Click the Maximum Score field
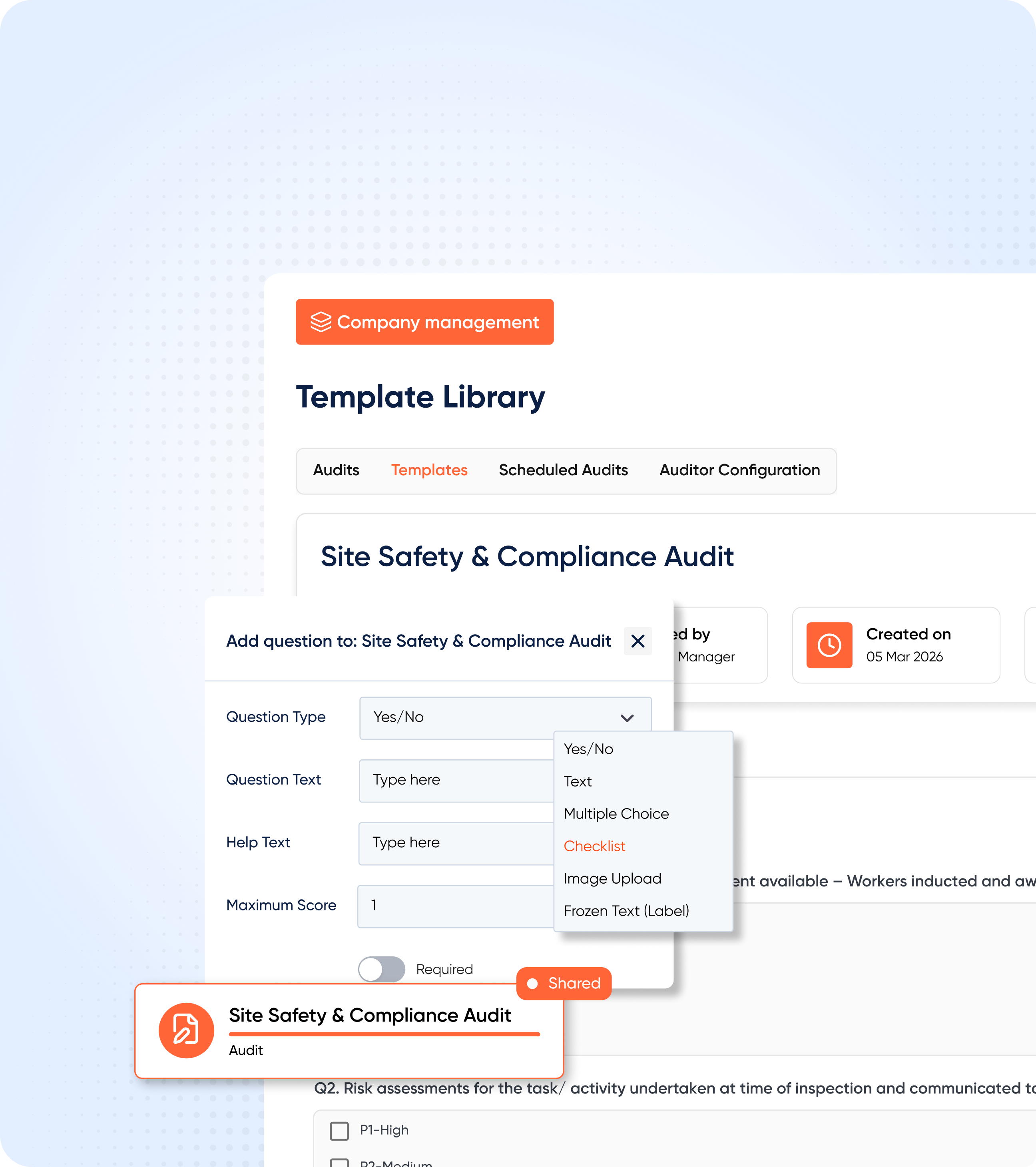The image size is (1036, 1167). [456, 906]
